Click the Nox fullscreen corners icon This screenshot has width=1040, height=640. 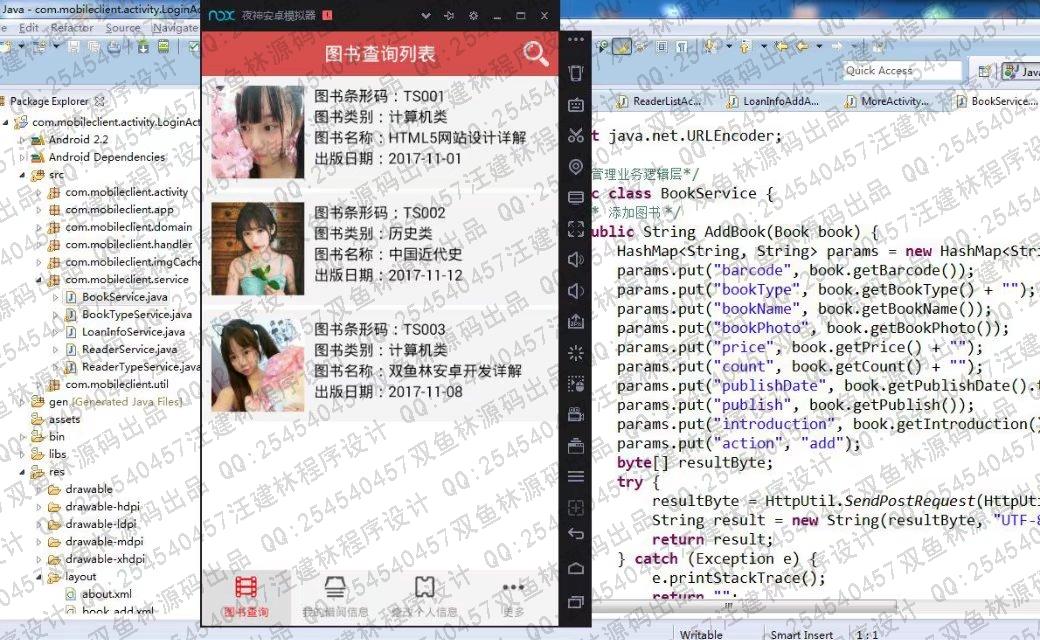pos(576,229)
